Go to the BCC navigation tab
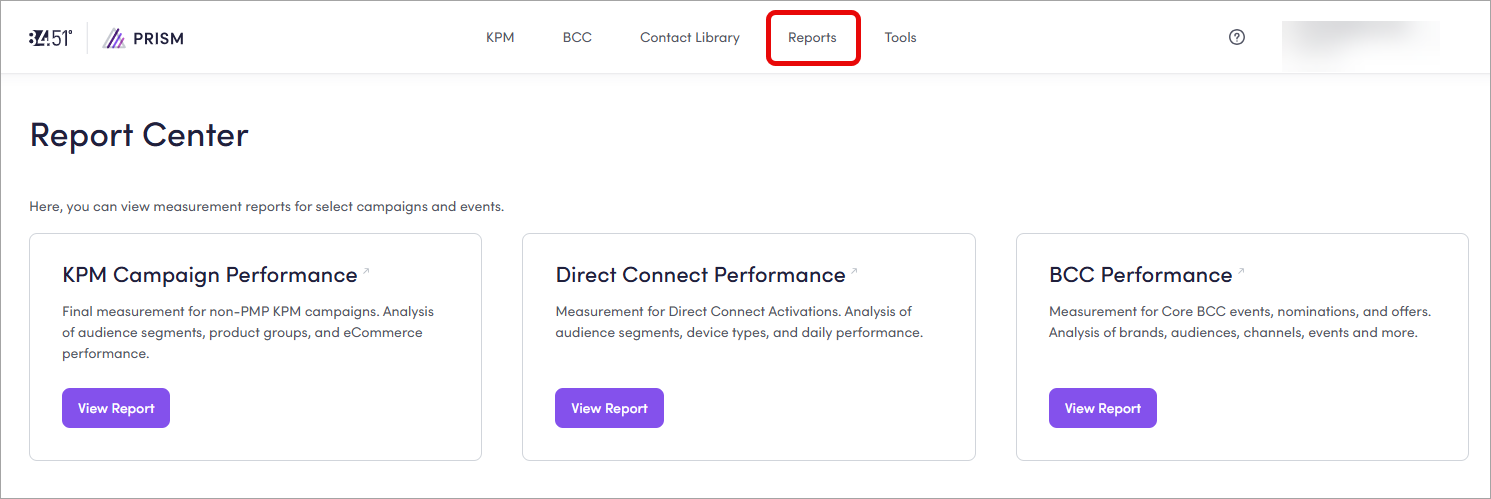Viewport: 1491px width, 499px height. click(x=577, y=38)
